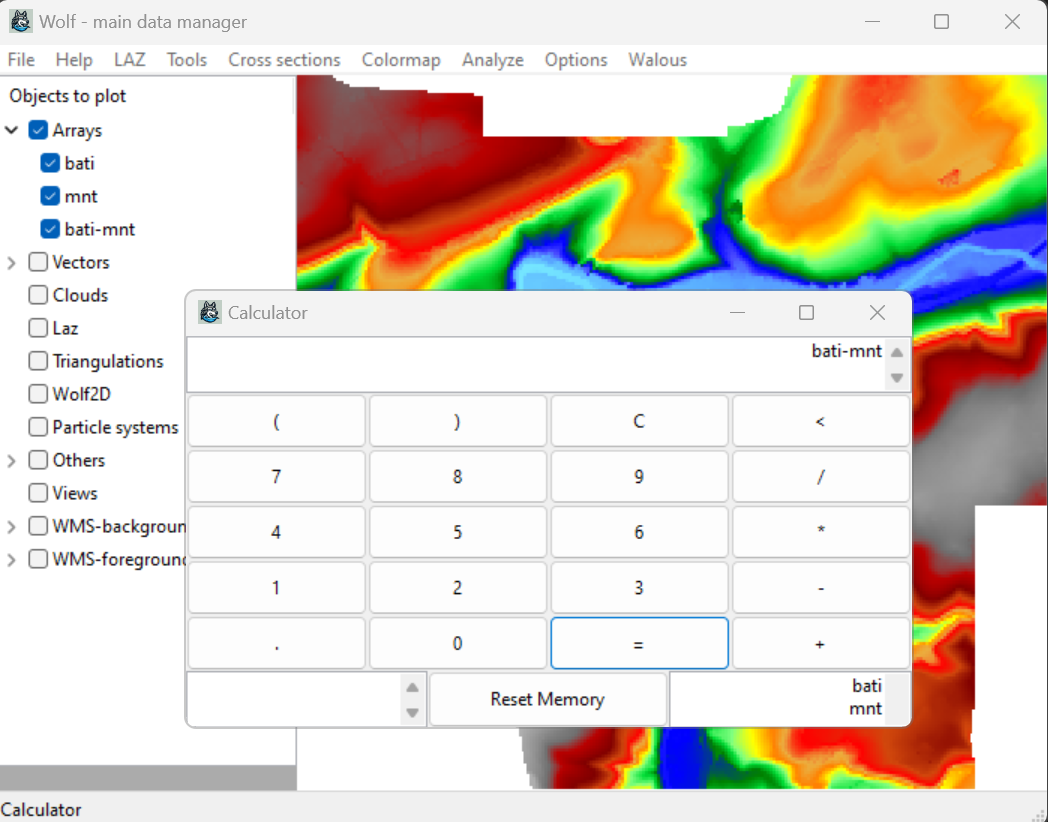Open the Colormap menu

tap(401, 60)
